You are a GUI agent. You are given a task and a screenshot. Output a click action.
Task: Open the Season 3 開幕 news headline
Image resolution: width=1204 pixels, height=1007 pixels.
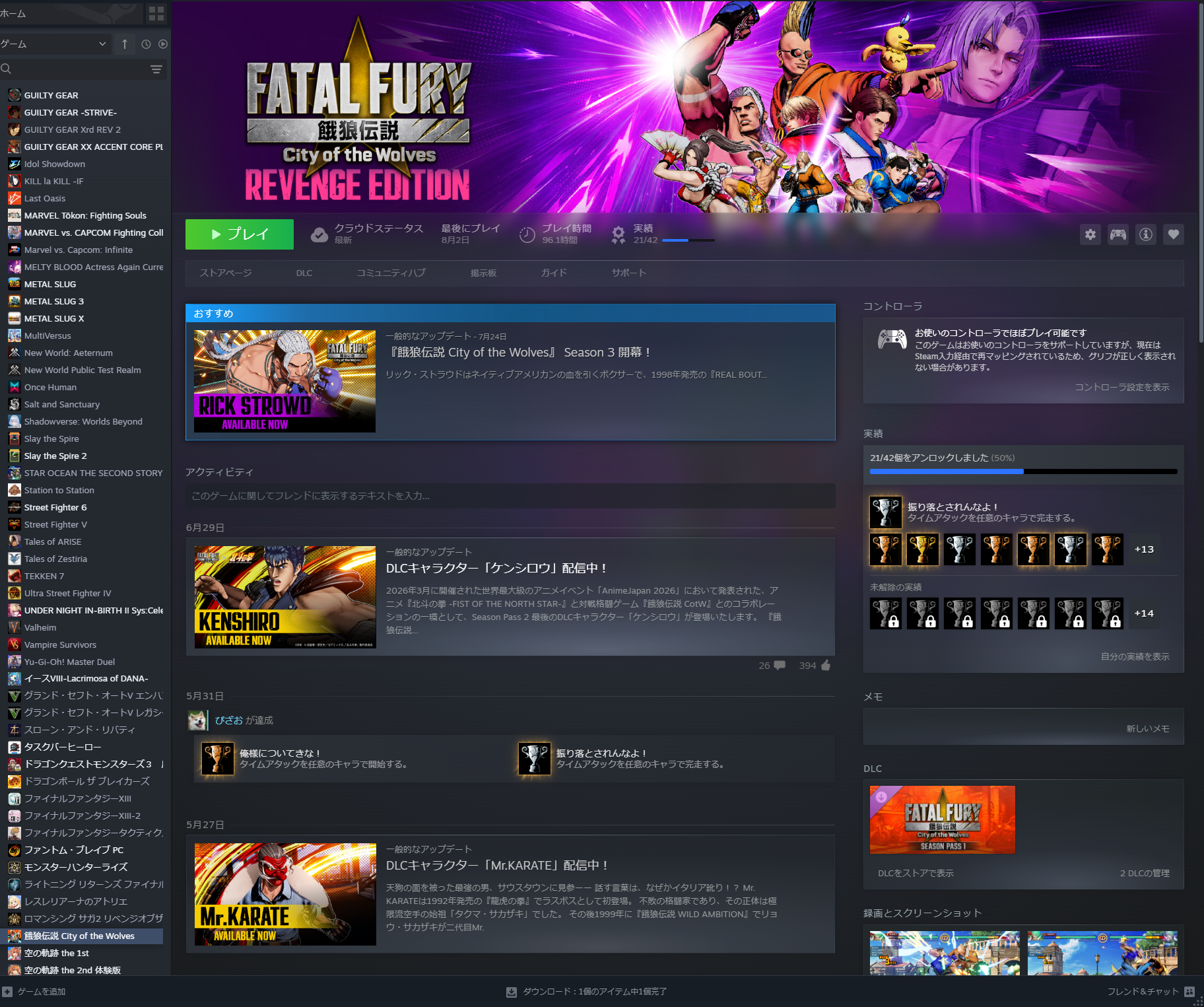(x=520, y=353)
